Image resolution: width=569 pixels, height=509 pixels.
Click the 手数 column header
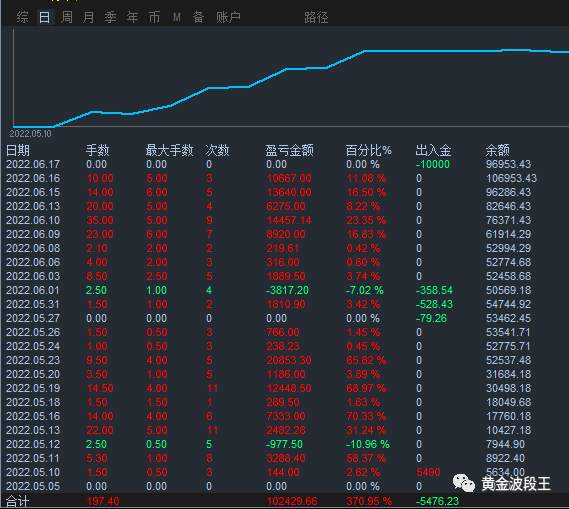pyautogui.click(x=98, y=150)
